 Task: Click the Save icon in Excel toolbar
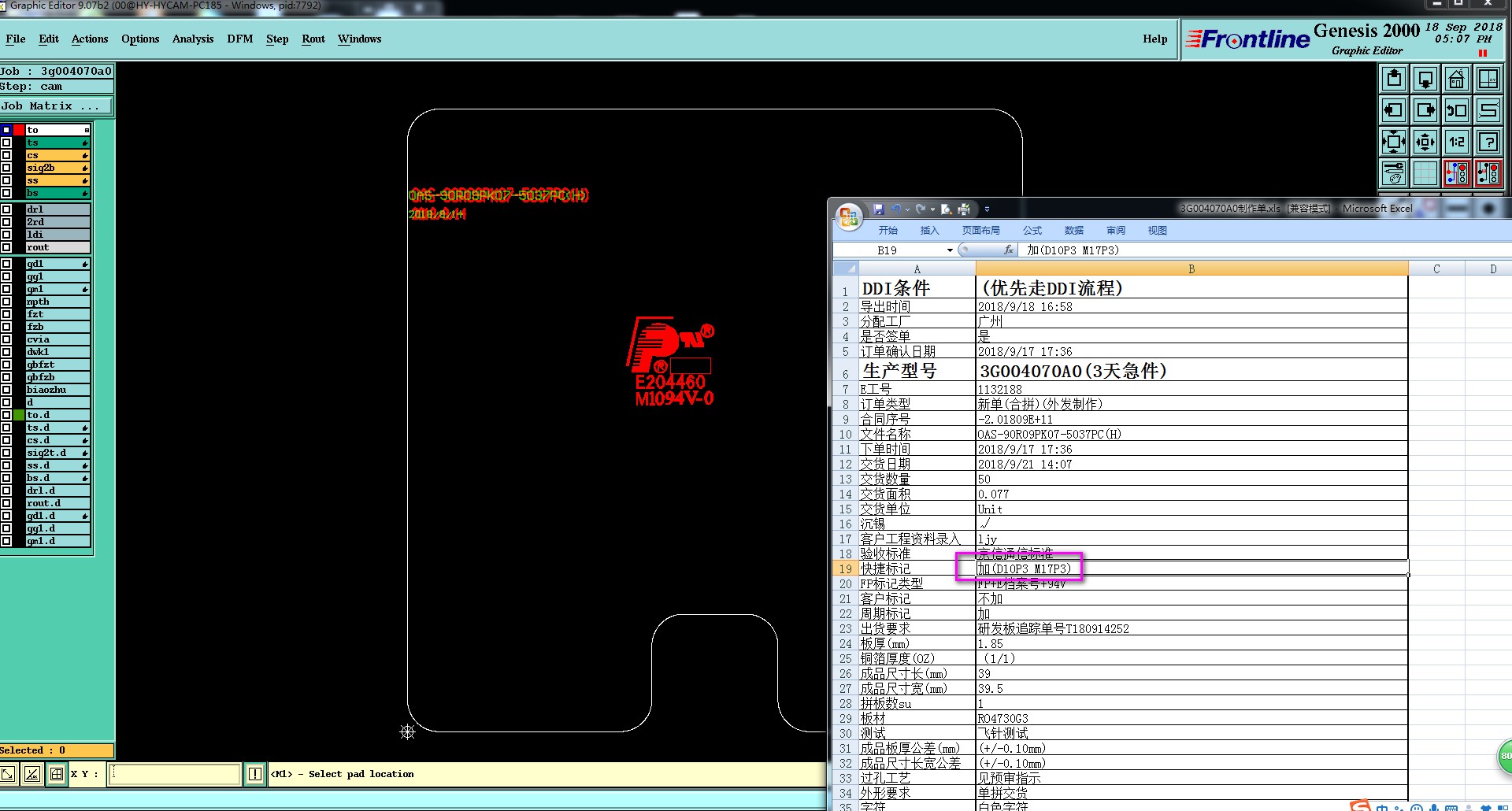point(879,209)
